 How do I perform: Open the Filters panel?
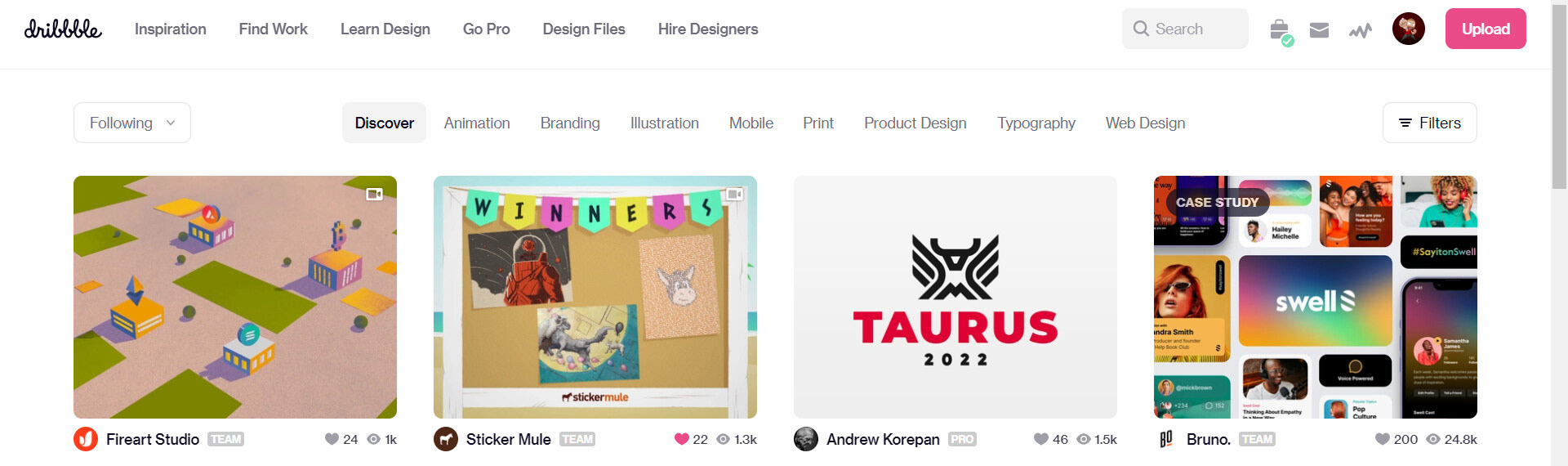coord(1430,123)
